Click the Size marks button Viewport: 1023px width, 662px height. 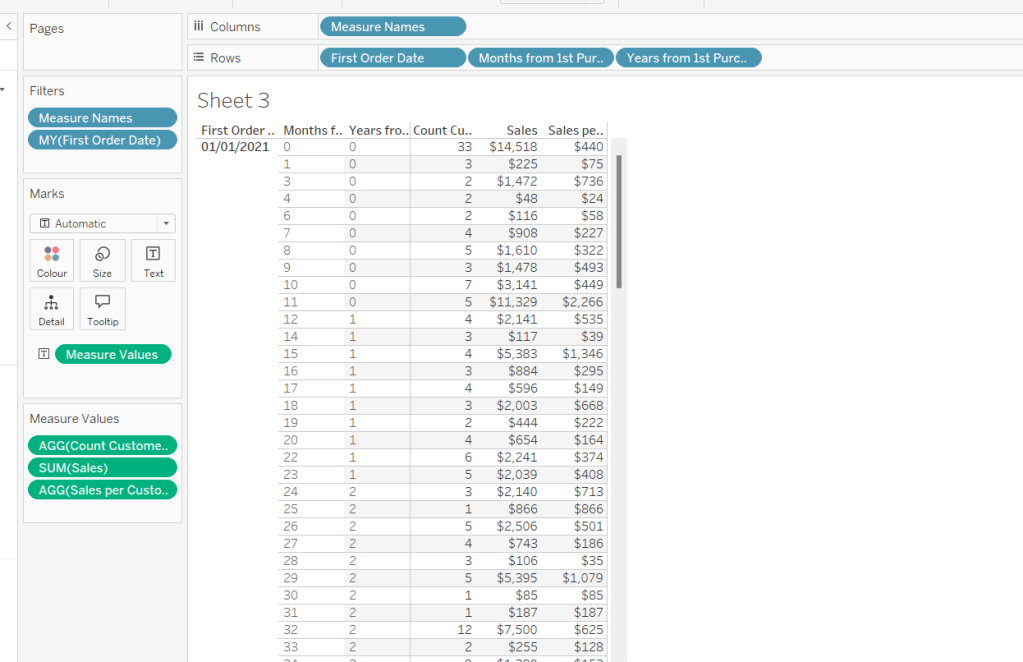[x=102, y=260]
